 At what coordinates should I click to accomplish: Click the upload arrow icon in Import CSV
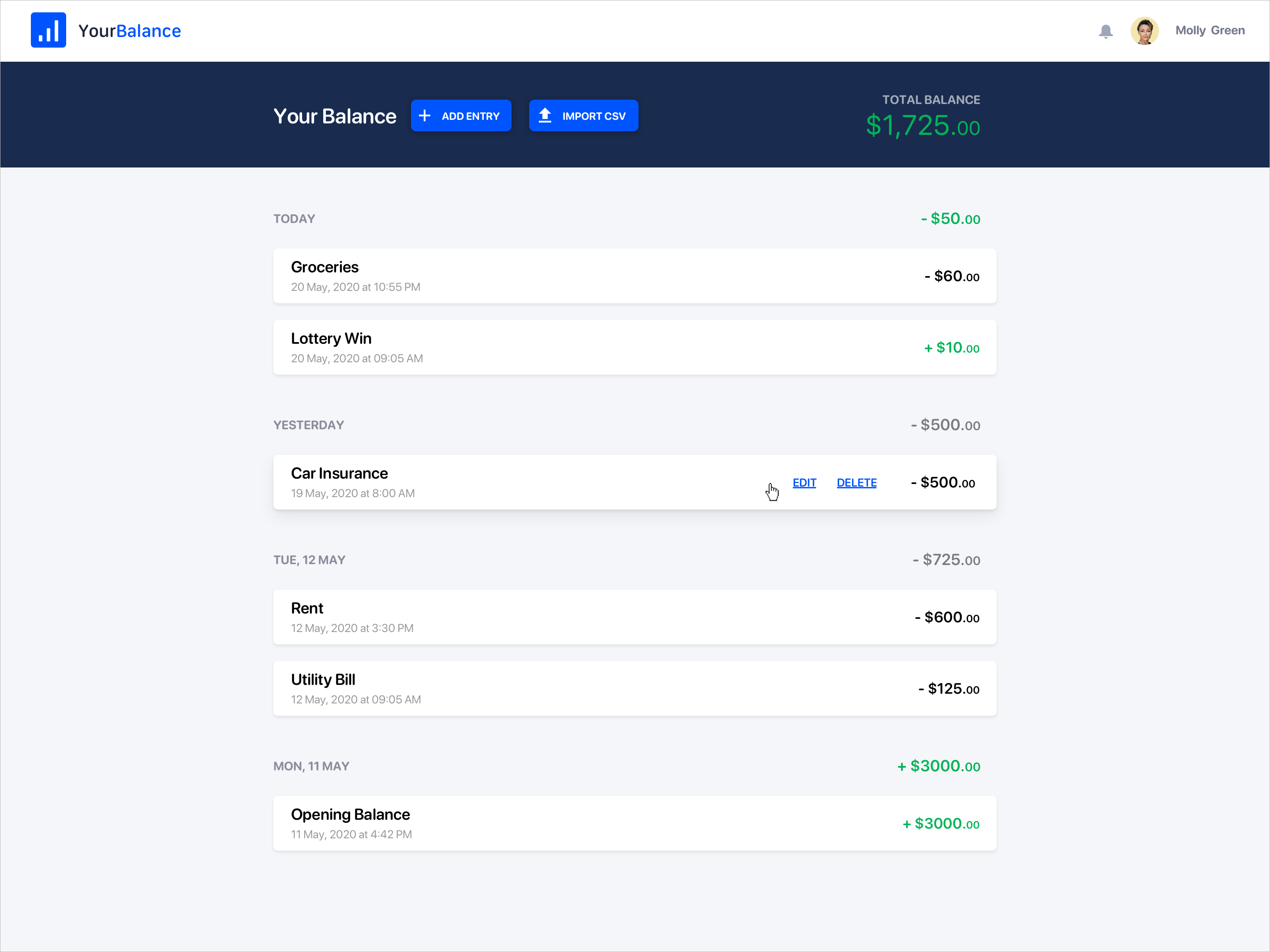click(x=545, y=116)
